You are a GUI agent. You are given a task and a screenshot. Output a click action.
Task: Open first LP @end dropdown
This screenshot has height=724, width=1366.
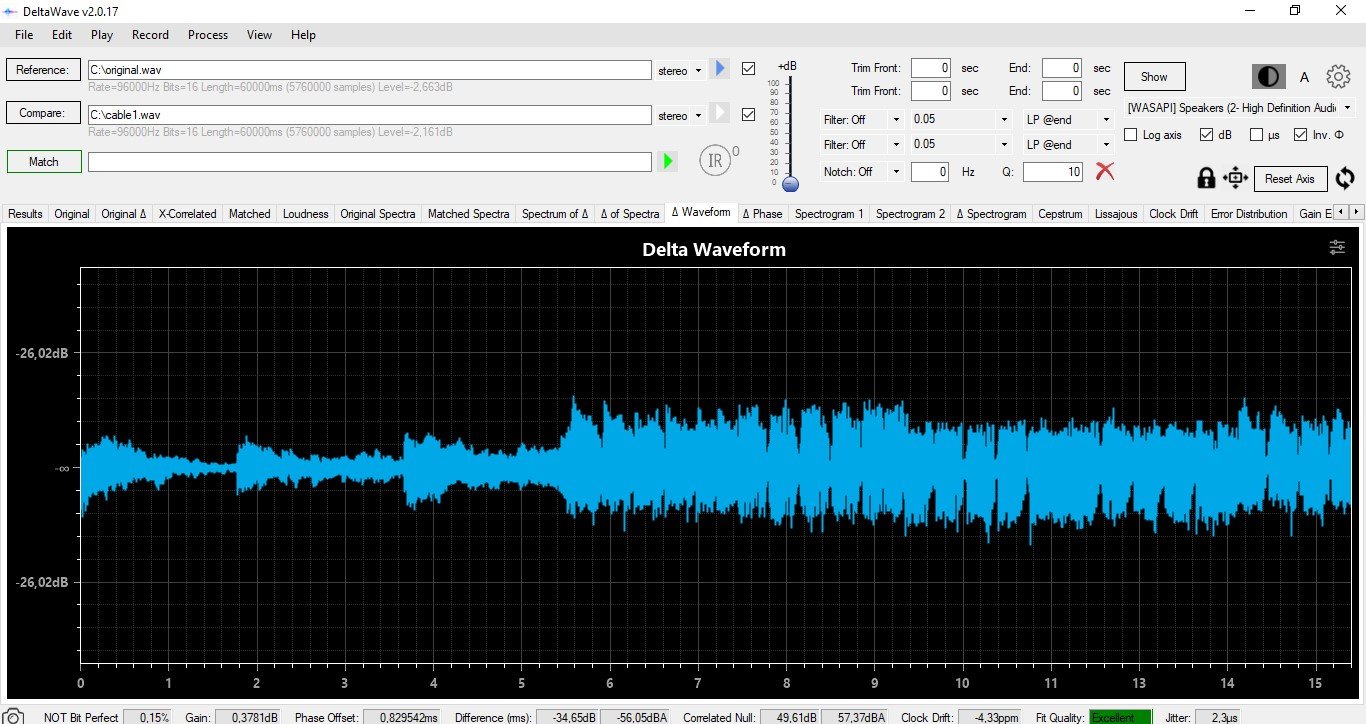(1068, 119)
